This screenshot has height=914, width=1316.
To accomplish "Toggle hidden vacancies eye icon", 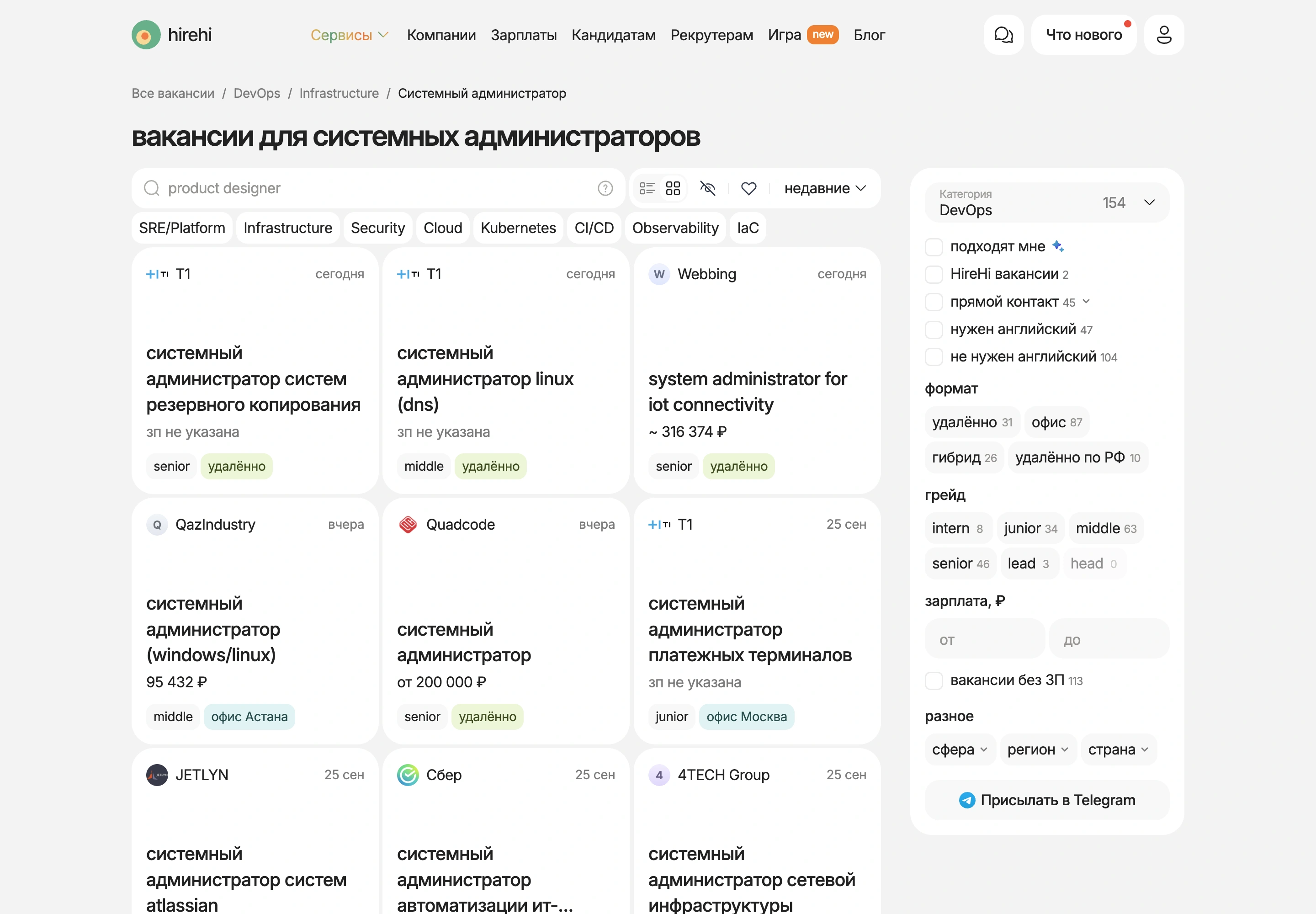I will tap(708, 188).
